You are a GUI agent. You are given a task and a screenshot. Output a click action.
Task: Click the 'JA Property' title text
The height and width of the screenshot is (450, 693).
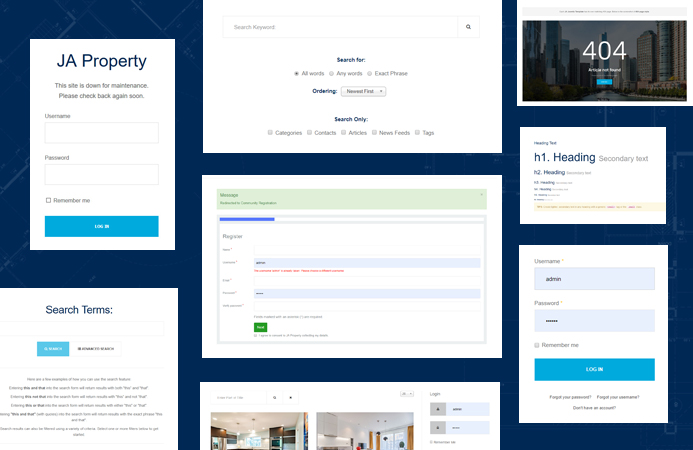pos(102,61)
